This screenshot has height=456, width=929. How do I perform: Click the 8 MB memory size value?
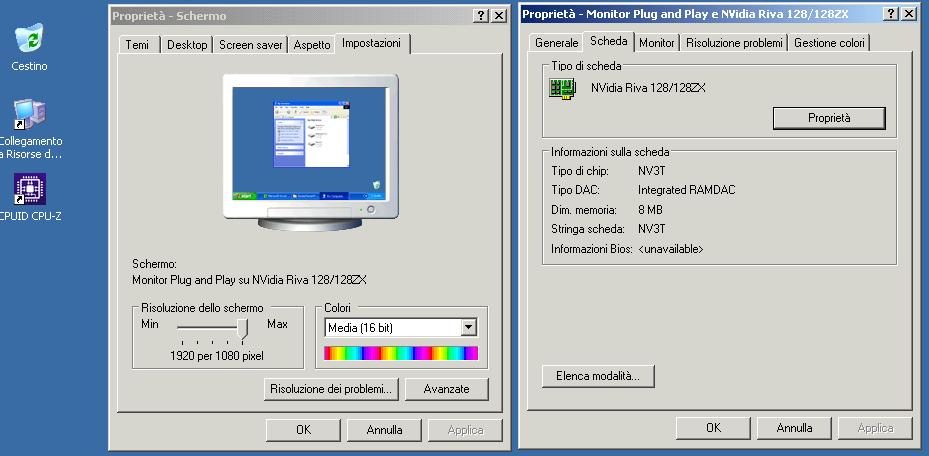point(650,210)
